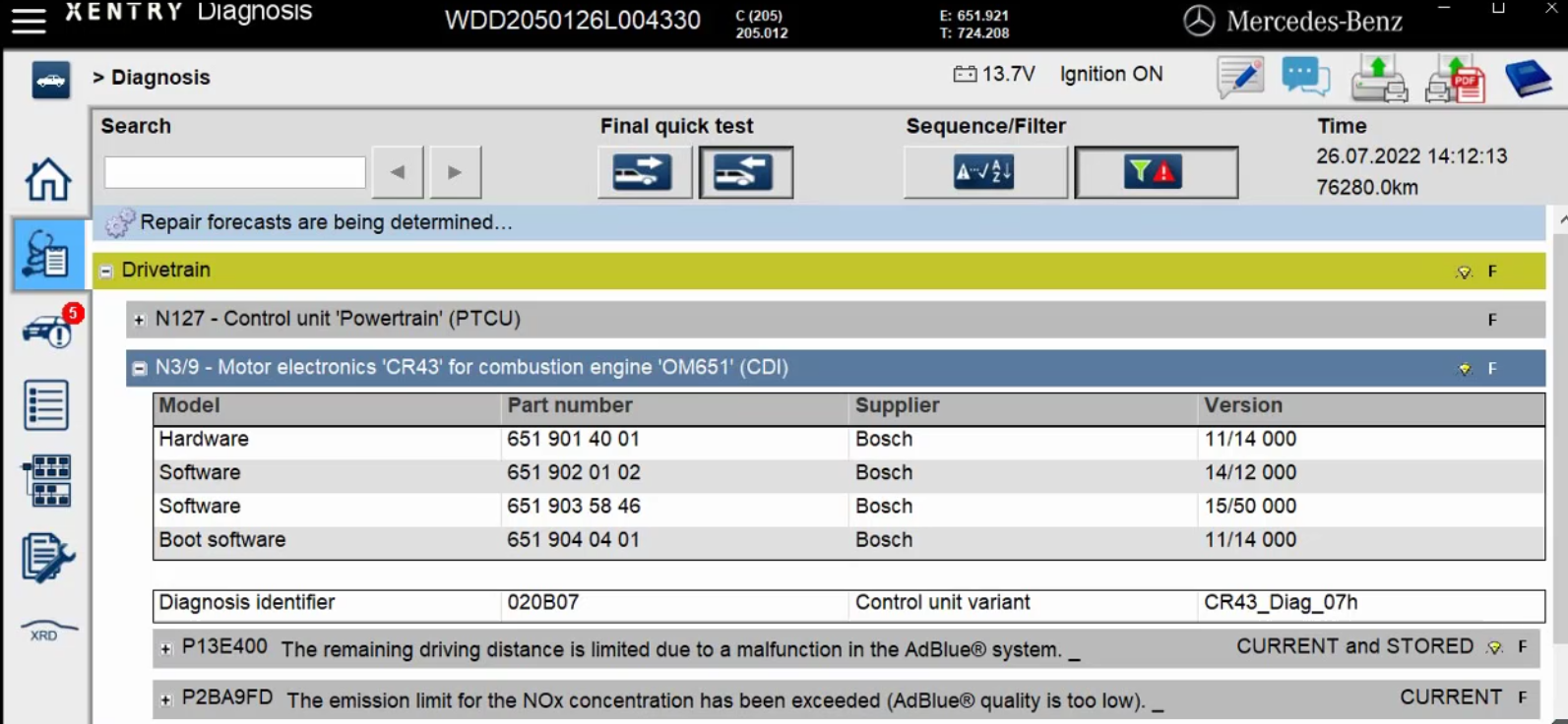Click the Diagnosis breadcrumb label
Screen dimensions: 1568x724
coord(160,77)
